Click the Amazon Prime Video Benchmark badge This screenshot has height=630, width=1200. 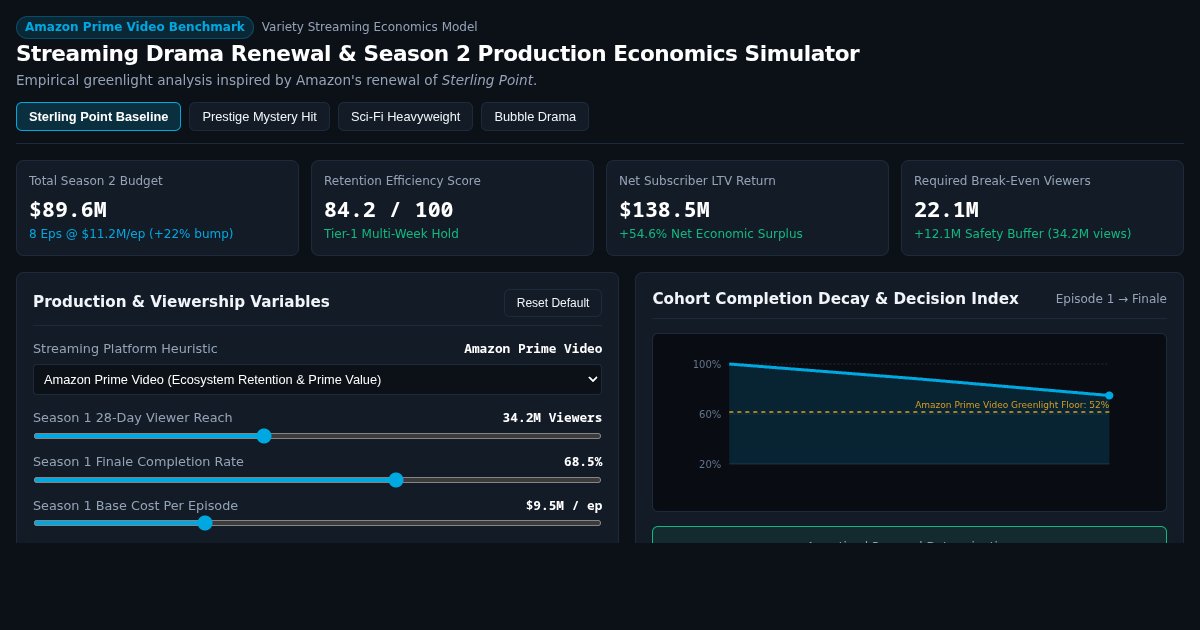click(135, 27)
